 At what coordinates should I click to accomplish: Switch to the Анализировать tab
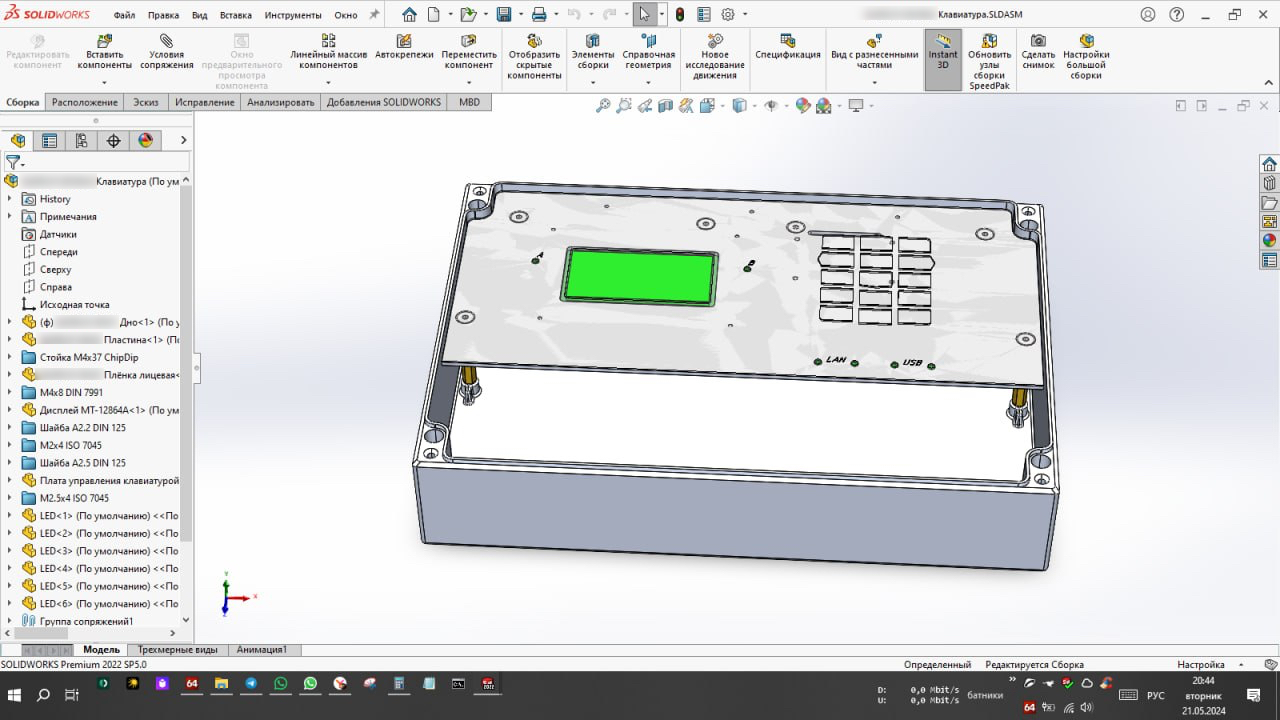[x=280, y=102]
